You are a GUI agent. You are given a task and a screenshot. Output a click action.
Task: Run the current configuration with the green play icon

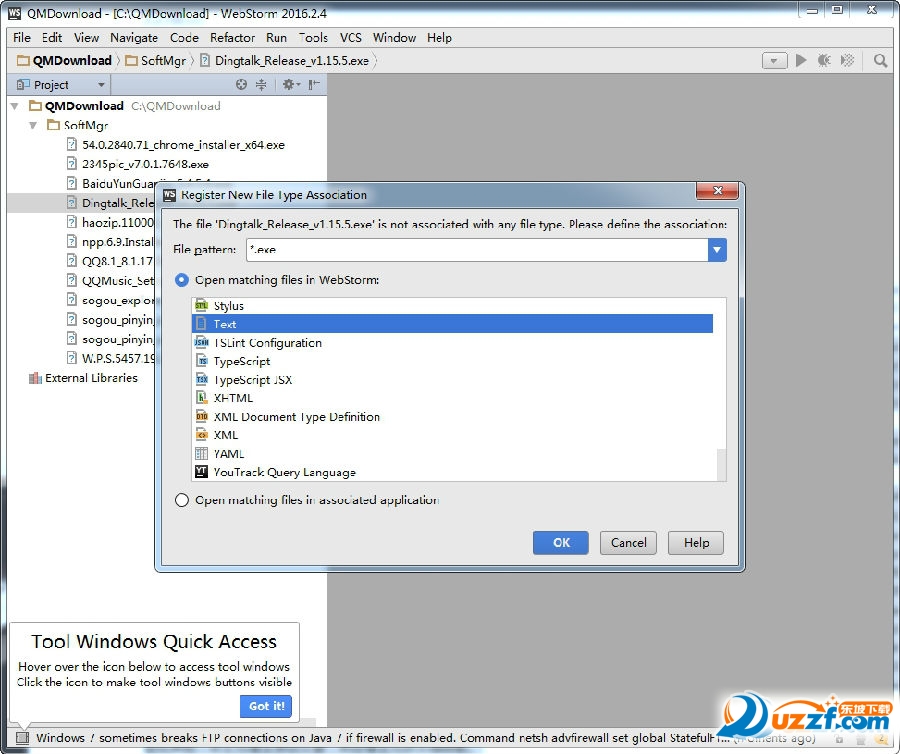point(801,60)
